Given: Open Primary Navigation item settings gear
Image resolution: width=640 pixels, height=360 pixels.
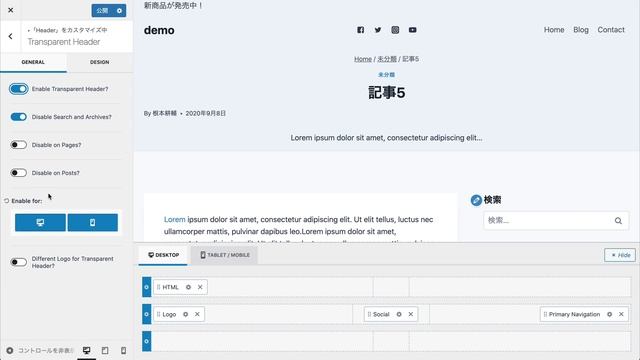Looking at the screenshot, I should (609, 314).
